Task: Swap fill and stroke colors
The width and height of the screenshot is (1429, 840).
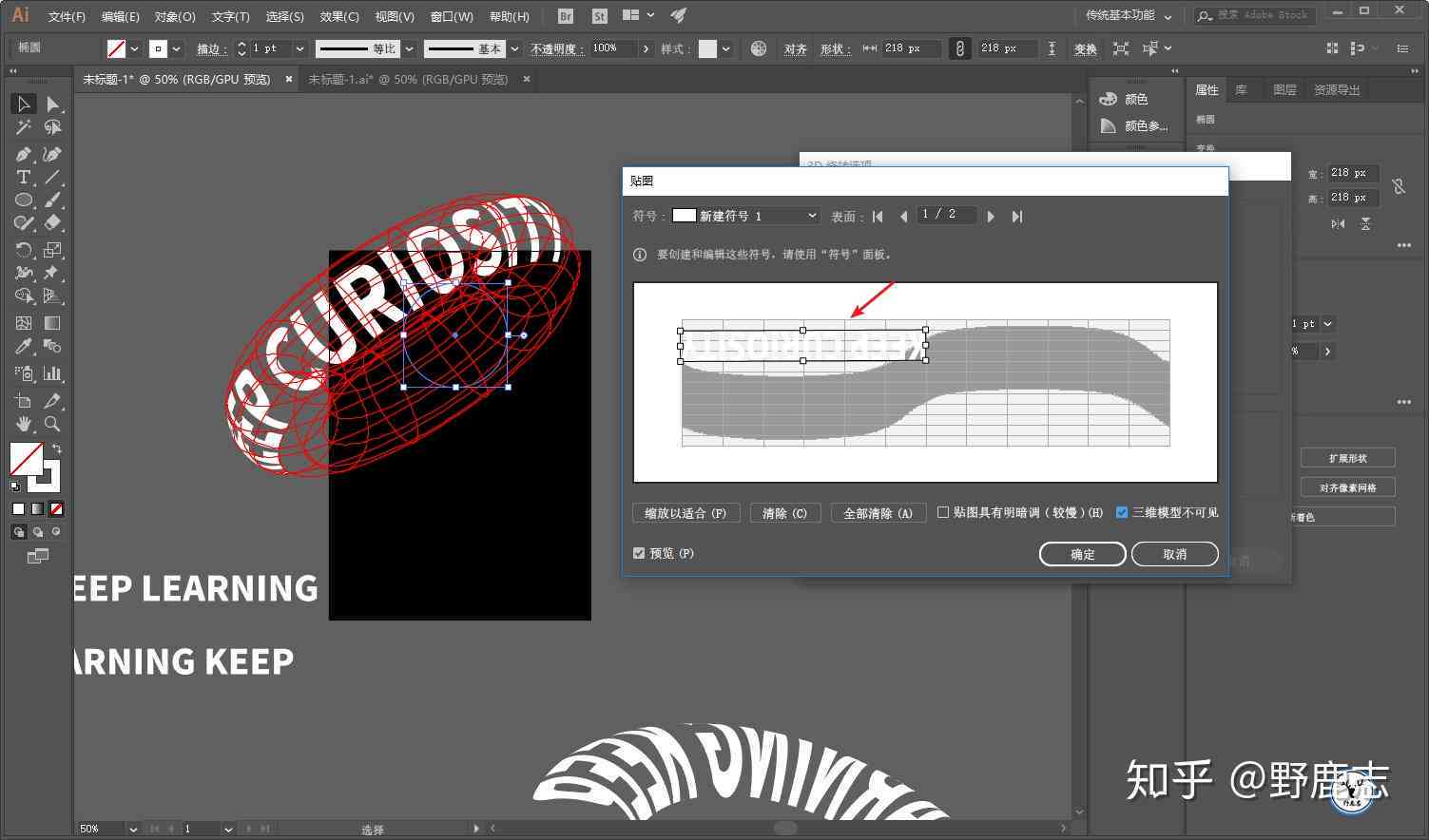Action: tap(57, 449)
